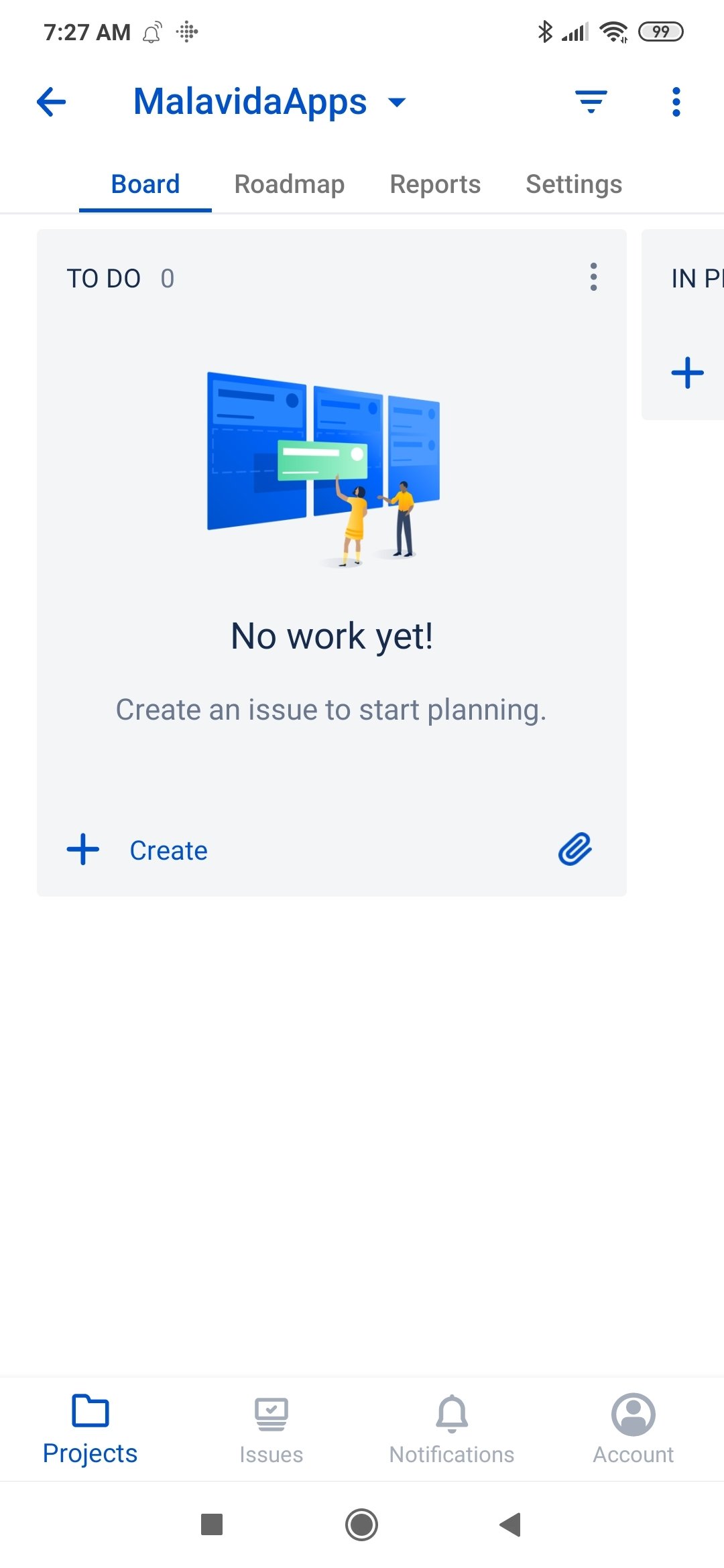Tap the Android home navigation button
724x1568 pixels.
click(x=362, y=1524)
